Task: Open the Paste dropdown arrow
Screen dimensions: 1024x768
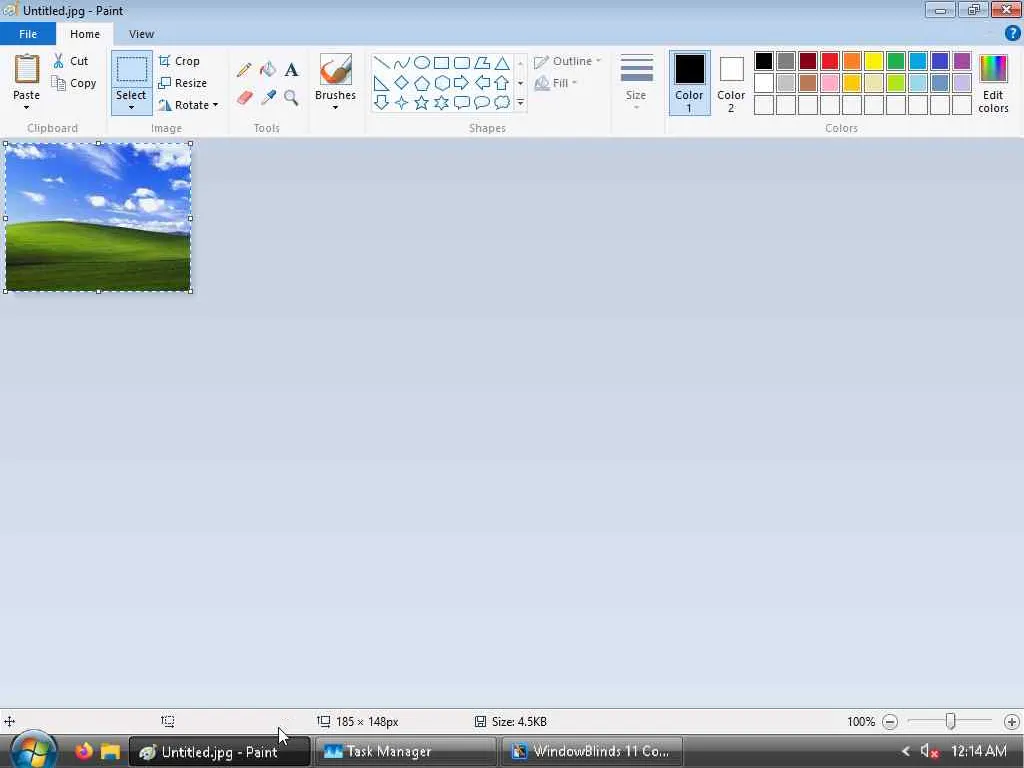Action: [26, 108]
